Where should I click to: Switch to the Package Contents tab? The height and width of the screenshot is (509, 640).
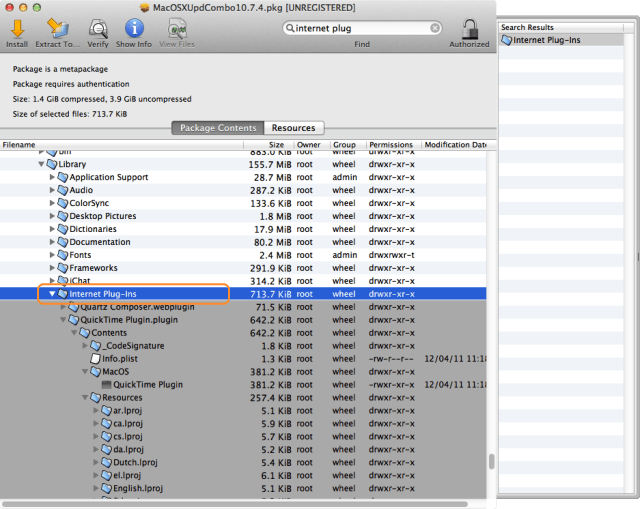pos(218,128)
